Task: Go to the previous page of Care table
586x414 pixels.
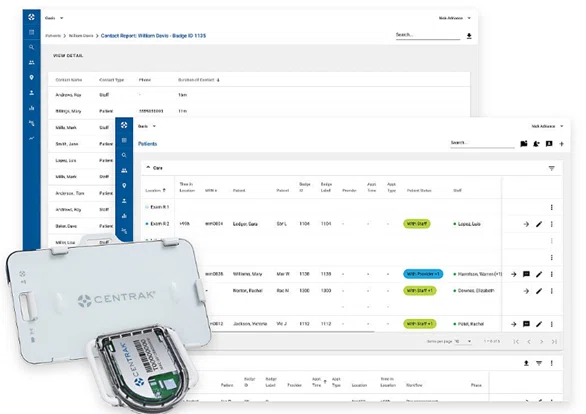Action: tap(529, 342)
